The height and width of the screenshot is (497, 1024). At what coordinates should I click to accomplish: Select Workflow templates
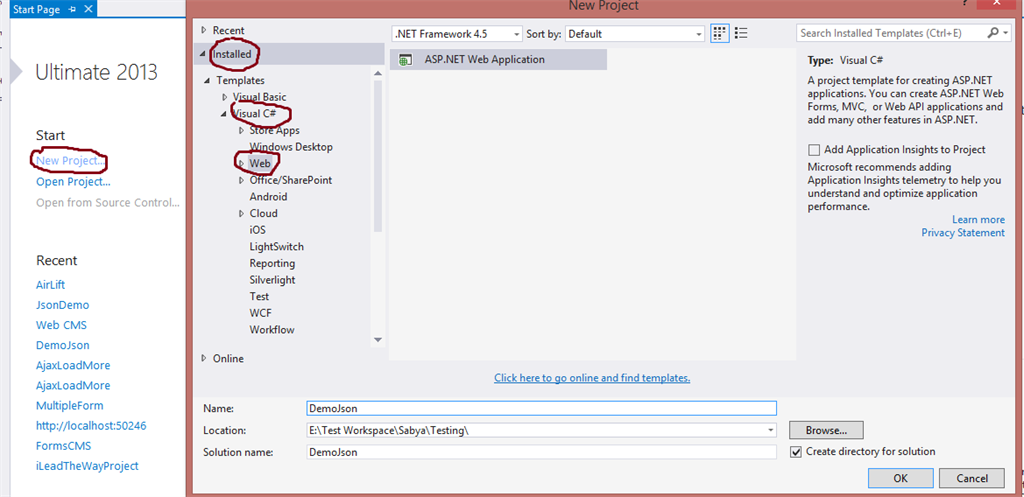click(x=272, y=330)
